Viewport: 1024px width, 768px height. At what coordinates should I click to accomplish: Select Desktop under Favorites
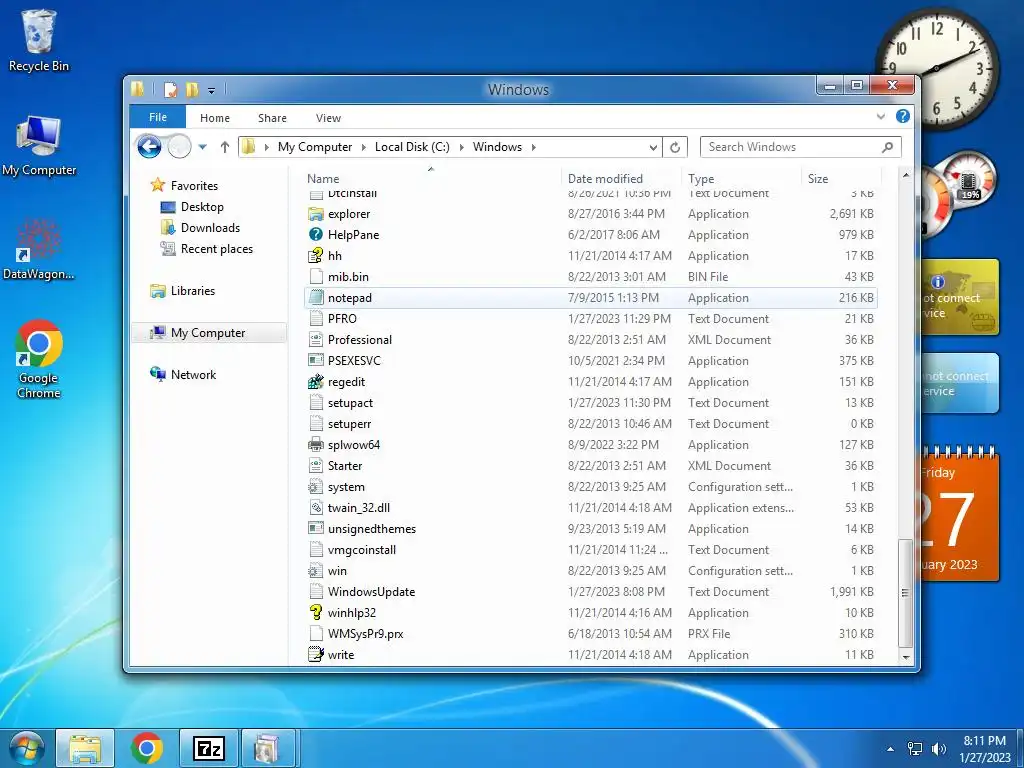[202, 207]
